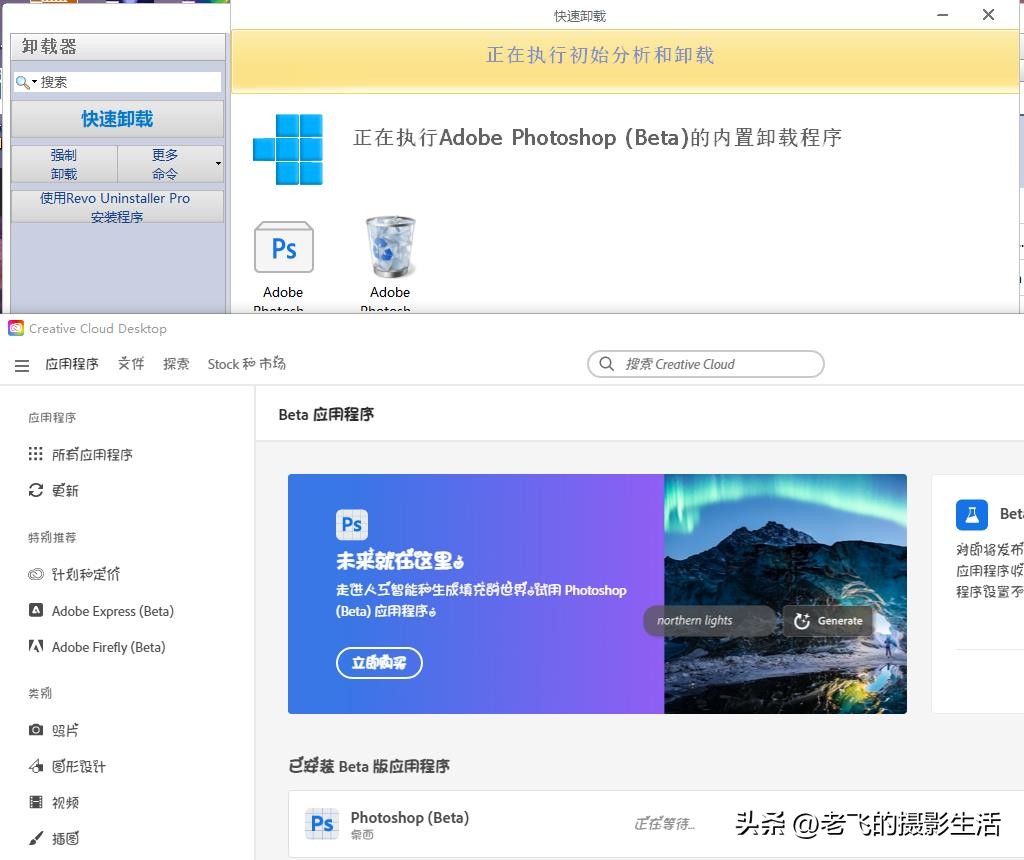Open Adobe Firefly (Beta) sidebar link
The image size is (1024, 860).
pyautogui.click(x=108, y=646)
